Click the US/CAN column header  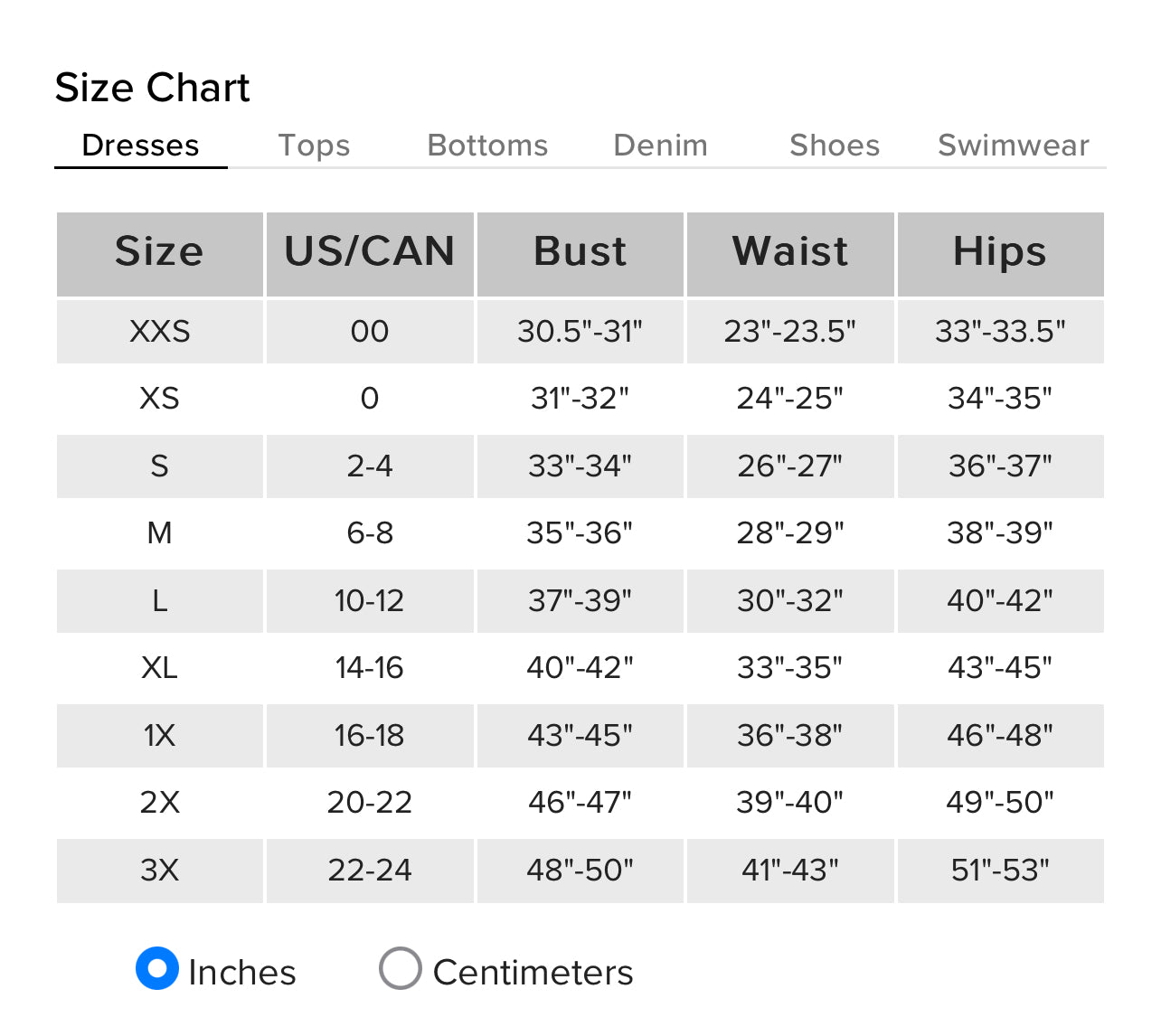coord(369,252)
